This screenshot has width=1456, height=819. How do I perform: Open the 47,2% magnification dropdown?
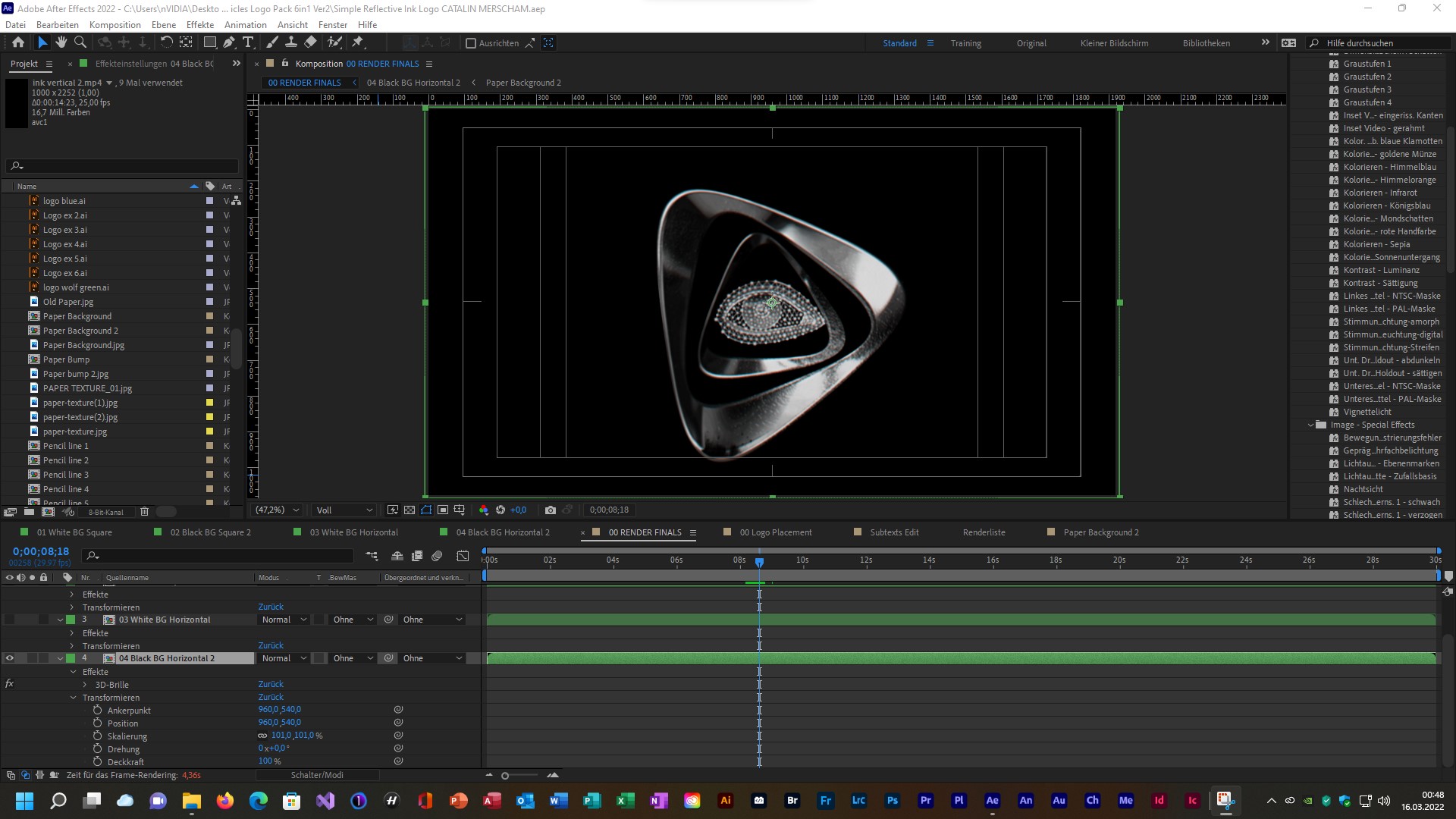[x=278, y=510]
